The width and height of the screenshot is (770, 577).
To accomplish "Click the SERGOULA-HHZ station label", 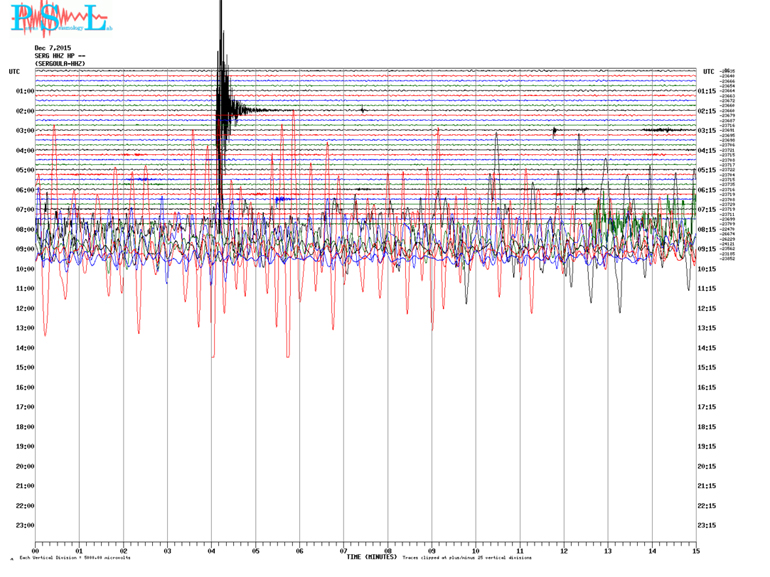I will click(59, 63).
